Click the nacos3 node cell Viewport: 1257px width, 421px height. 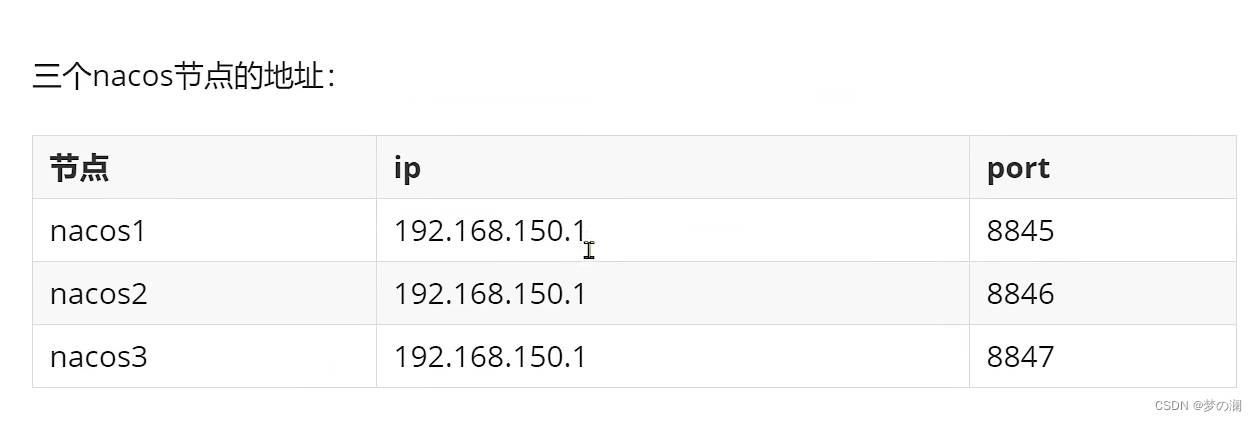pos(204,356)
